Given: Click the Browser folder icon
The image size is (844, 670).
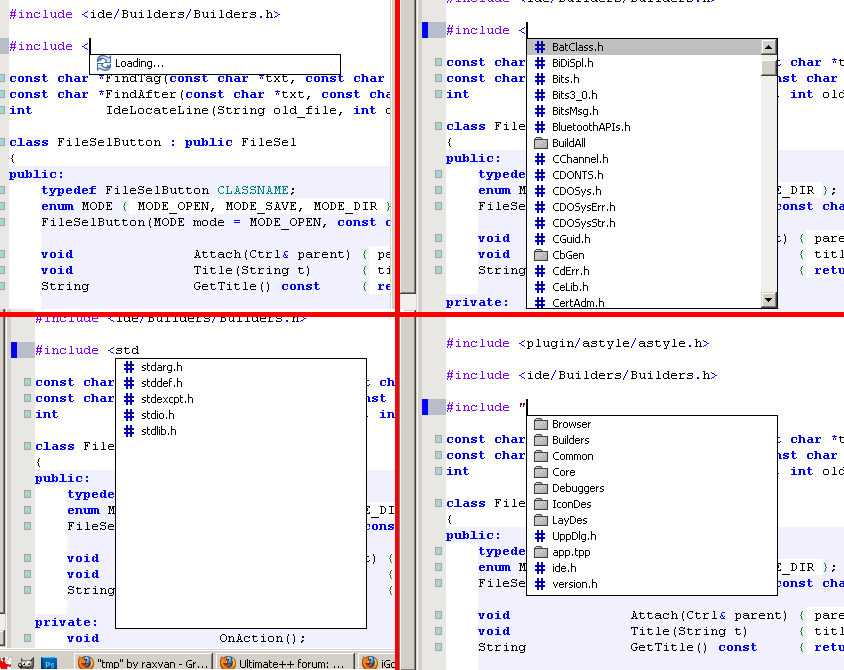Looking at the screenshot, I should point(540,424).
